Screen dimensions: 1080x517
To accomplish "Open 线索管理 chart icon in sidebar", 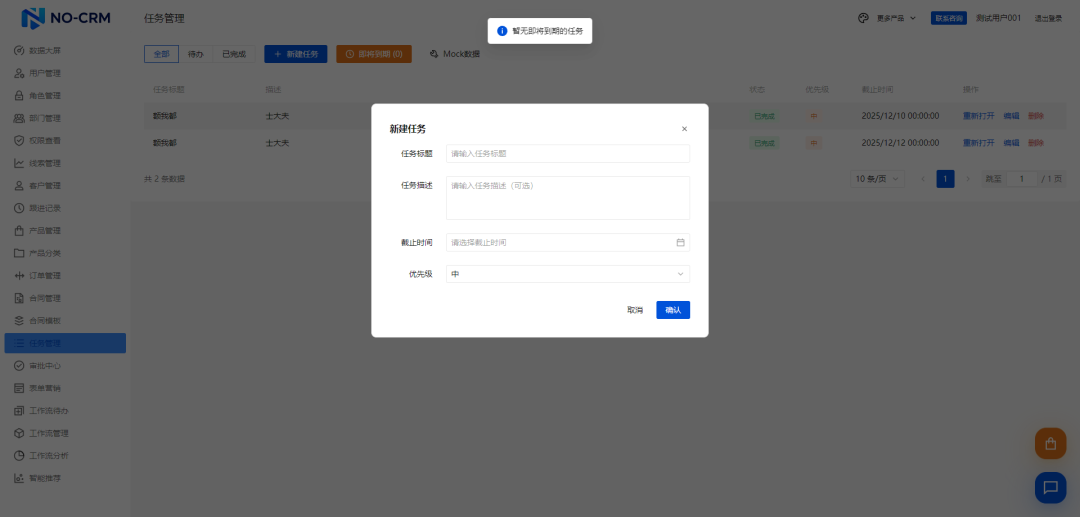I will 19,163.
